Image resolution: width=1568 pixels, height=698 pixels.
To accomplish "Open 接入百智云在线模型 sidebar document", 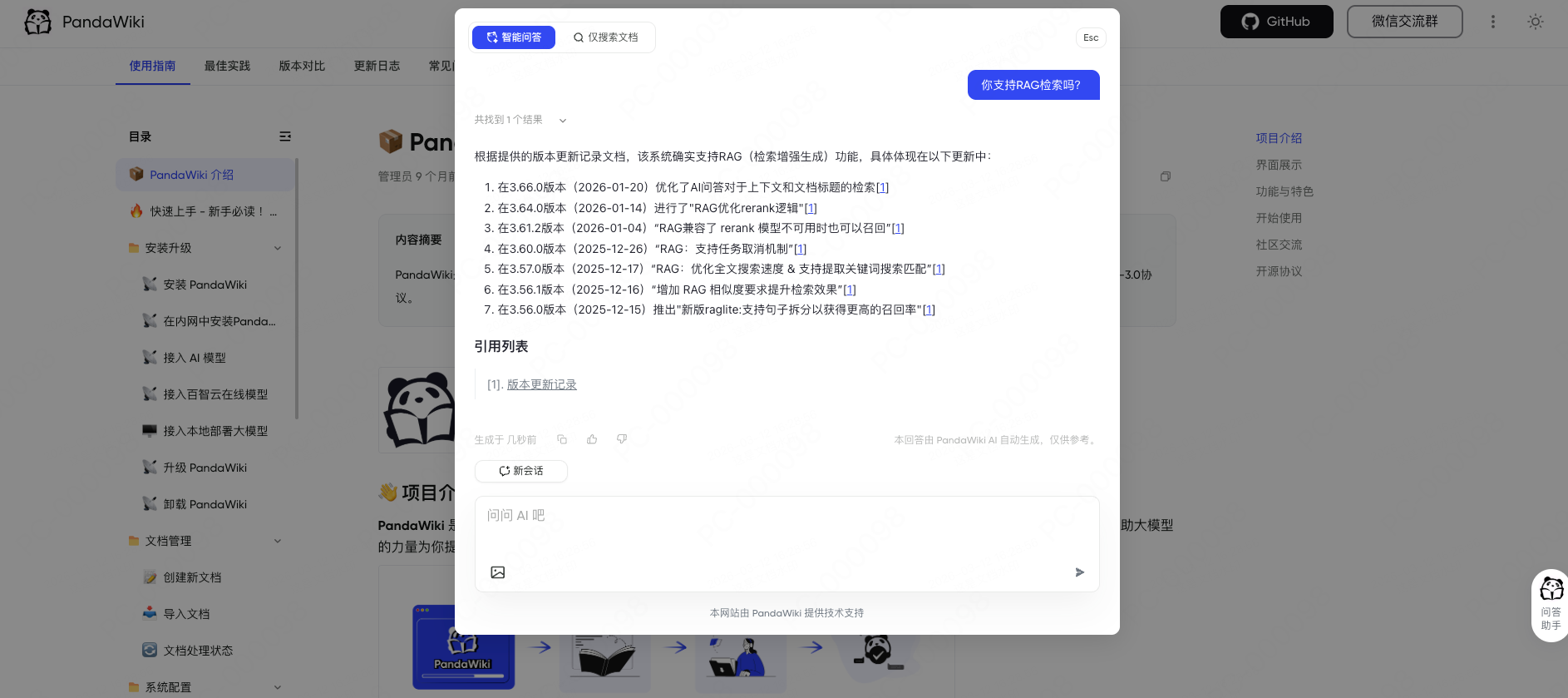I will (205, 394).
